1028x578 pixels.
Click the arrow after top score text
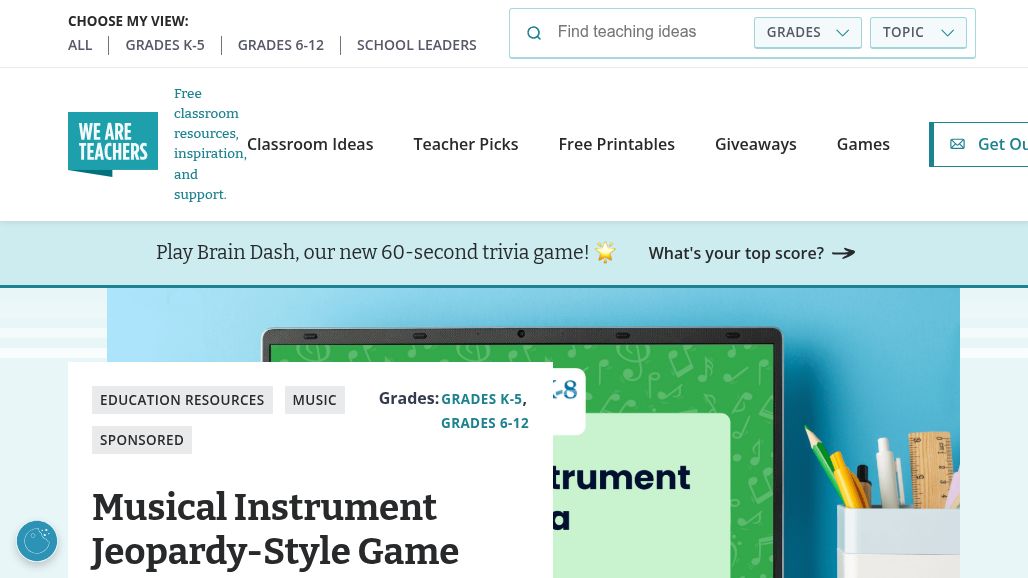(843, 253)
